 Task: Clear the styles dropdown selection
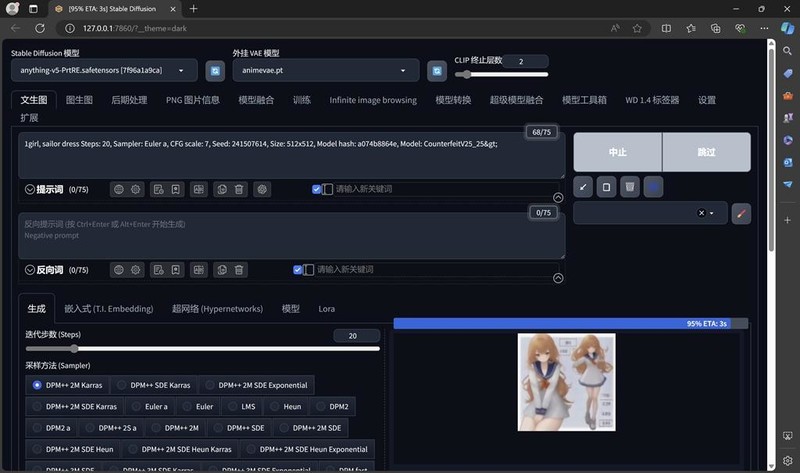click(x=701, y=213)
